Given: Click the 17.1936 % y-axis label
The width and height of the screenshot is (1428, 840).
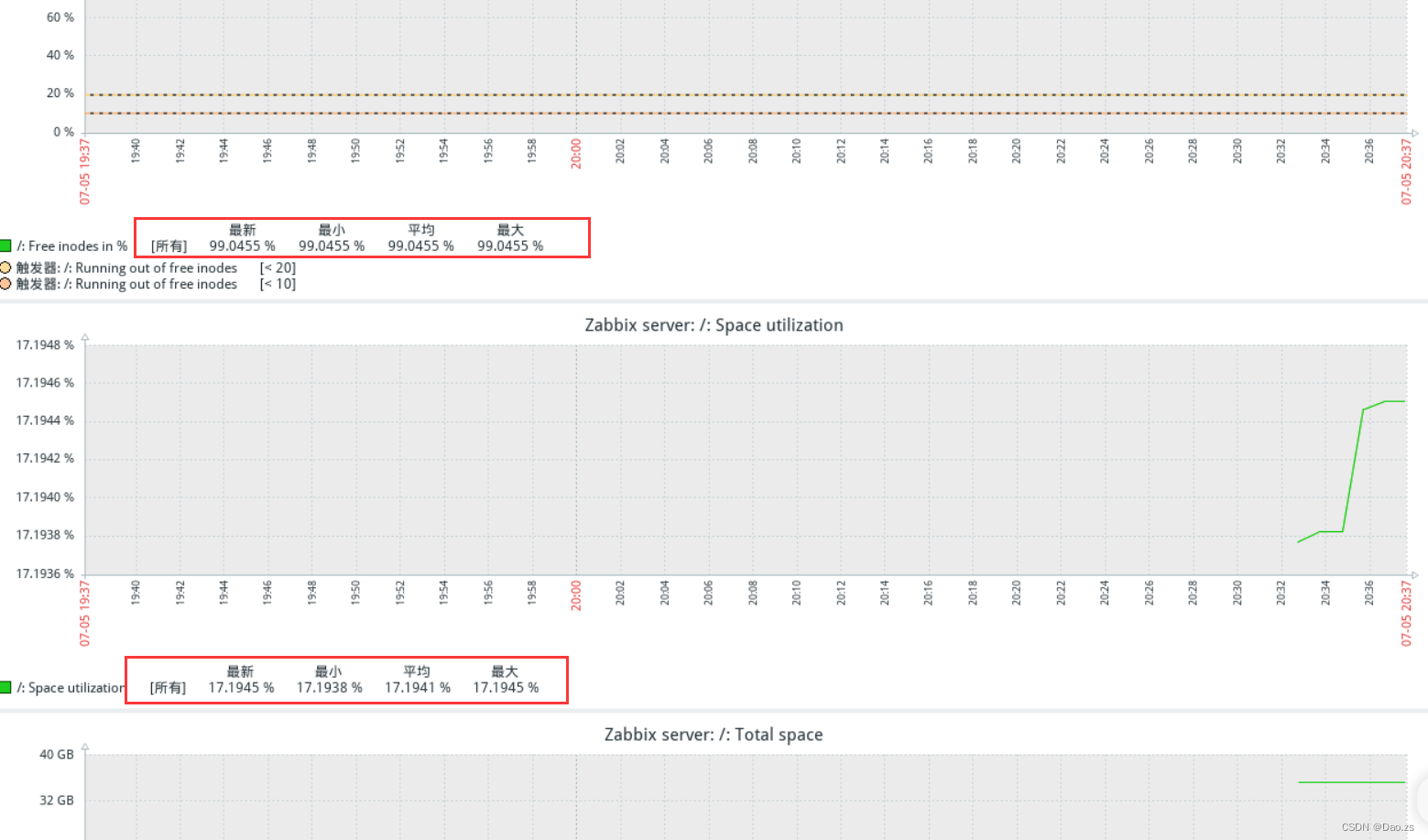Looking at the screenshot, I should click(45, 573).
